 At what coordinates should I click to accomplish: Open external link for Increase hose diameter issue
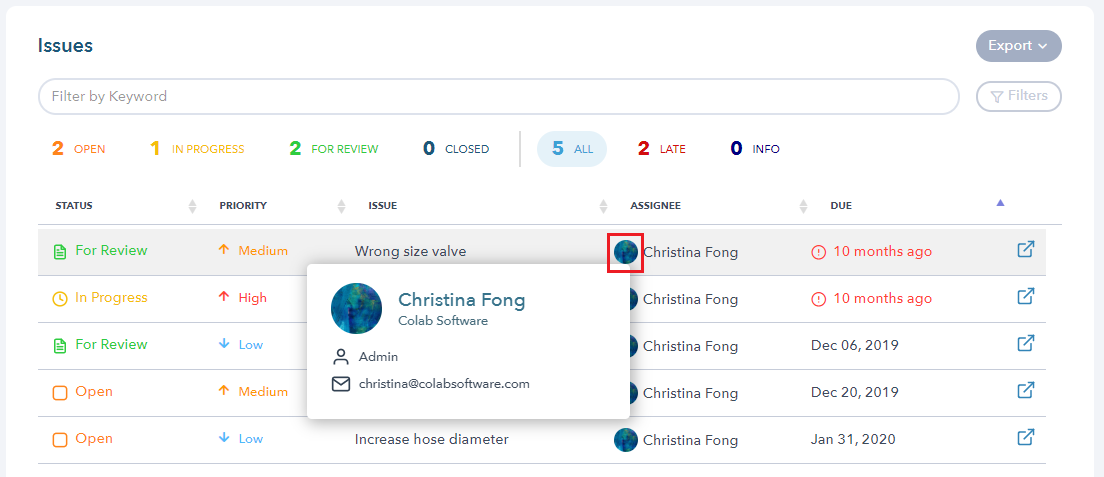point(1026,438)
